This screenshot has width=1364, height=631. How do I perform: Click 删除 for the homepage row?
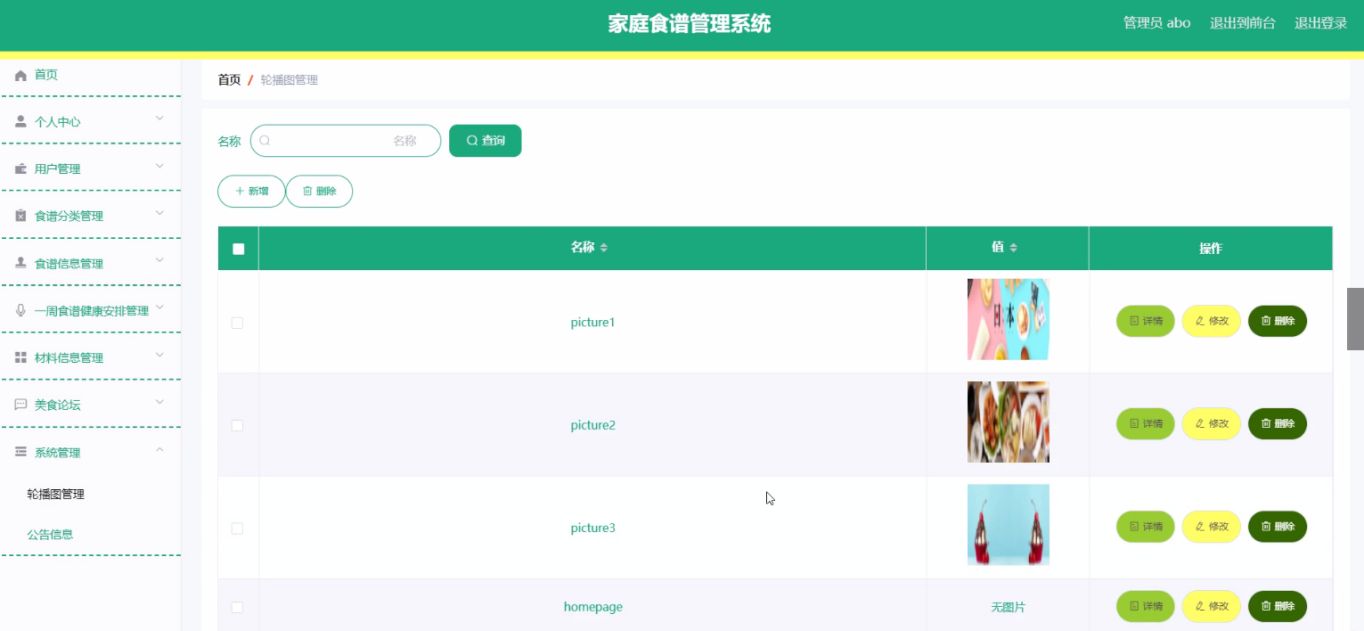(x=1277, y=606)
